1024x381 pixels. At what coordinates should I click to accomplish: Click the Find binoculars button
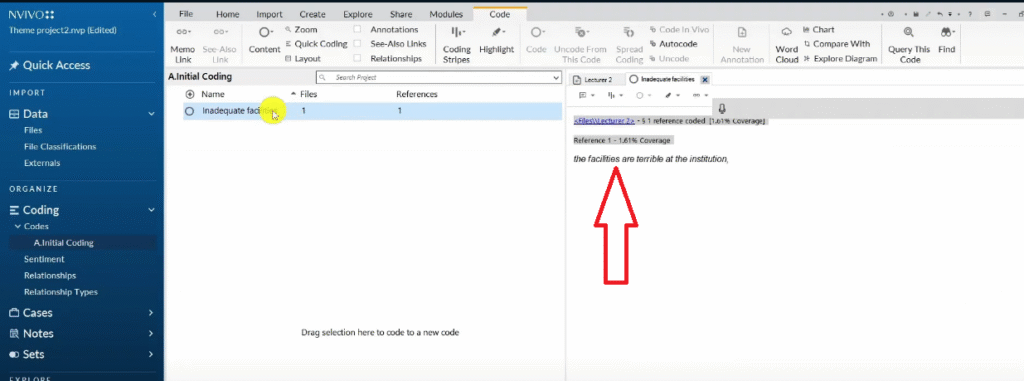point(946,41)
